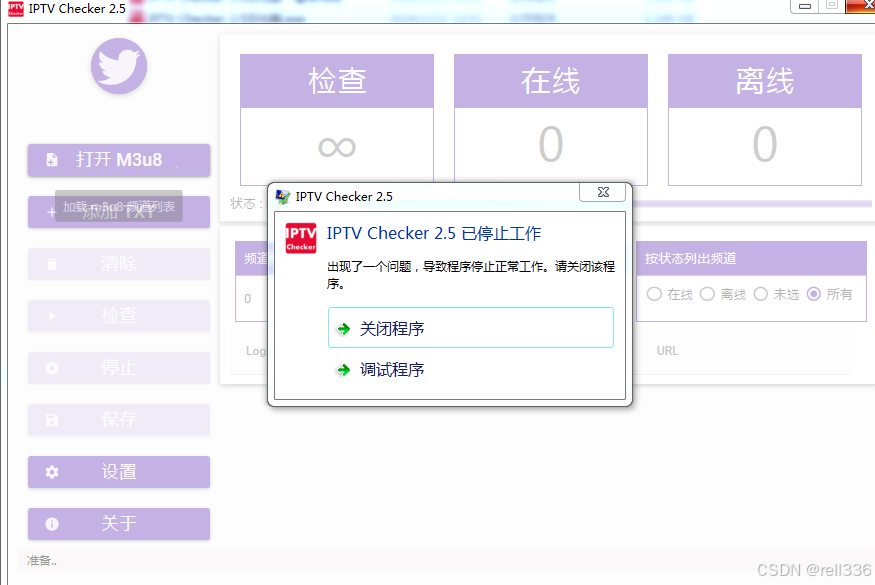Image resolution: width=875 pixels, height=585 pixels.
Task: Open settings via 设置 button label
Action: click(119, 472)
